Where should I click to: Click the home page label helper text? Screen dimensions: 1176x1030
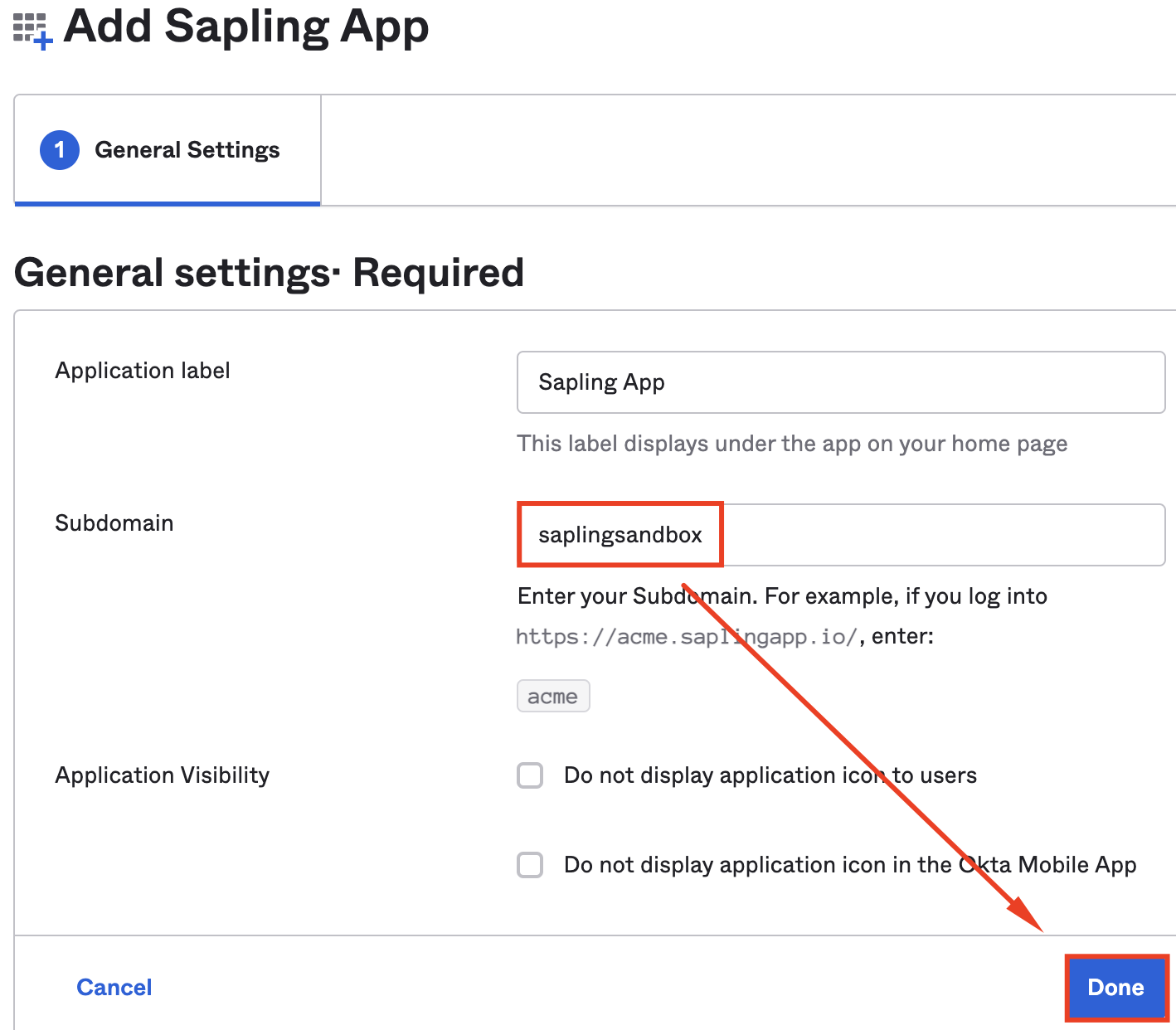[x=792, y=444]
